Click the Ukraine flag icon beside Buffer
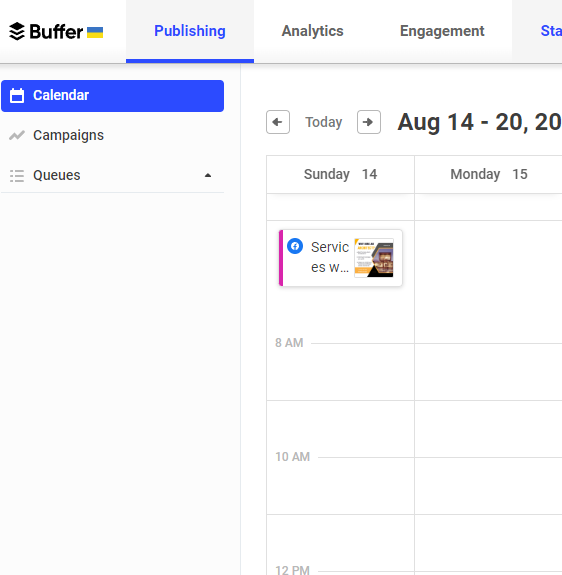562x575 pixels. pyautogui.click(x=95, y=32)
